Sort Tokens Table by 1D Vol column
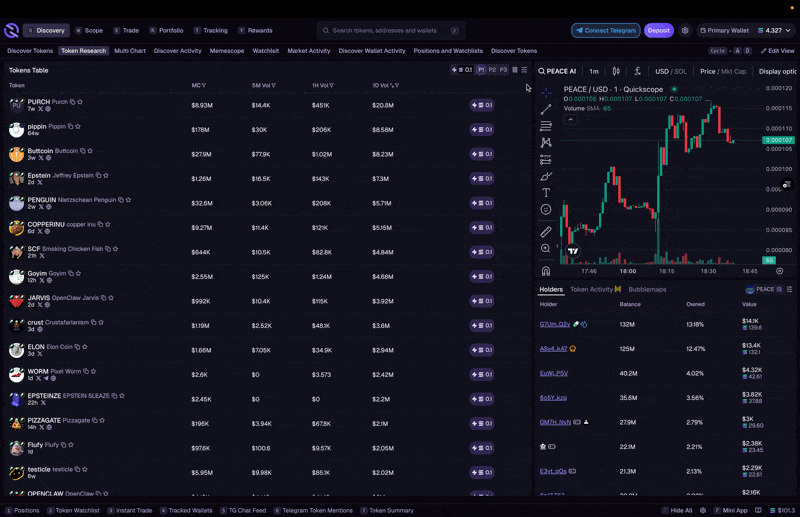Image resolution: width=800 pixels, height=517 pixels. 385,86
